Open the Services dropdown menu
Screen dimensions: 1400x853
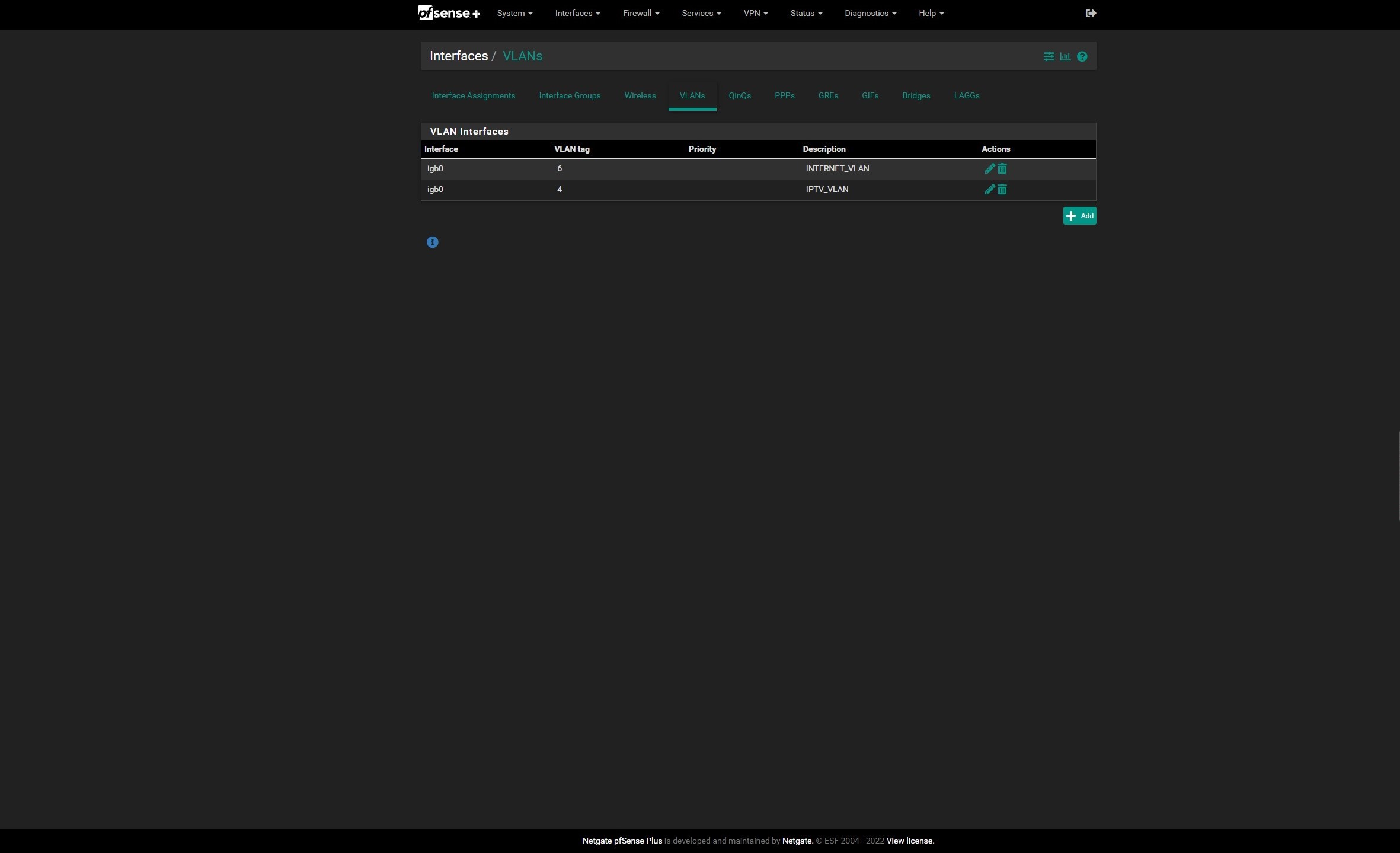coord(701,13)
